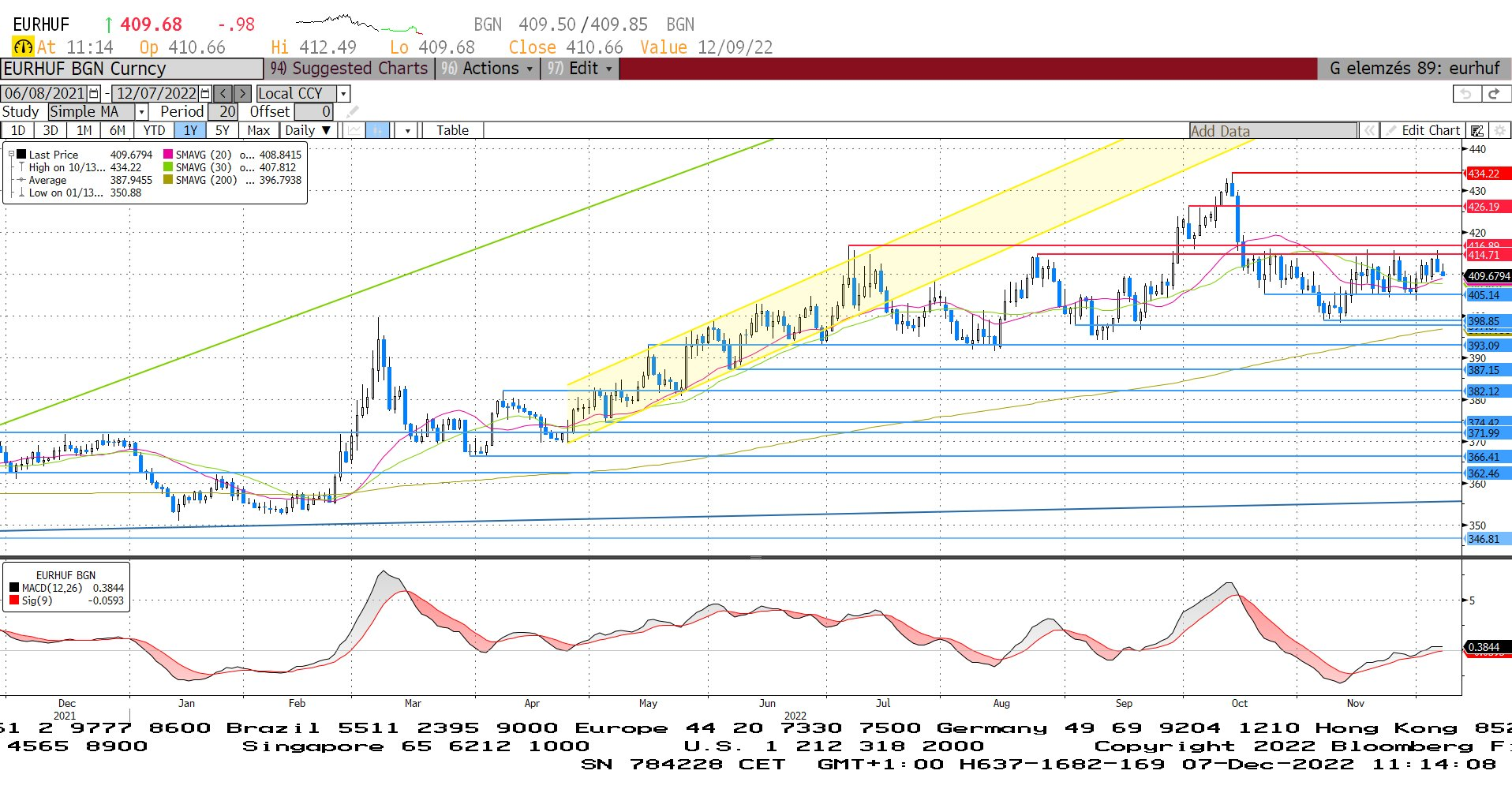
Task: Click the end date field 12/07/2022
Action: [156, 93]
